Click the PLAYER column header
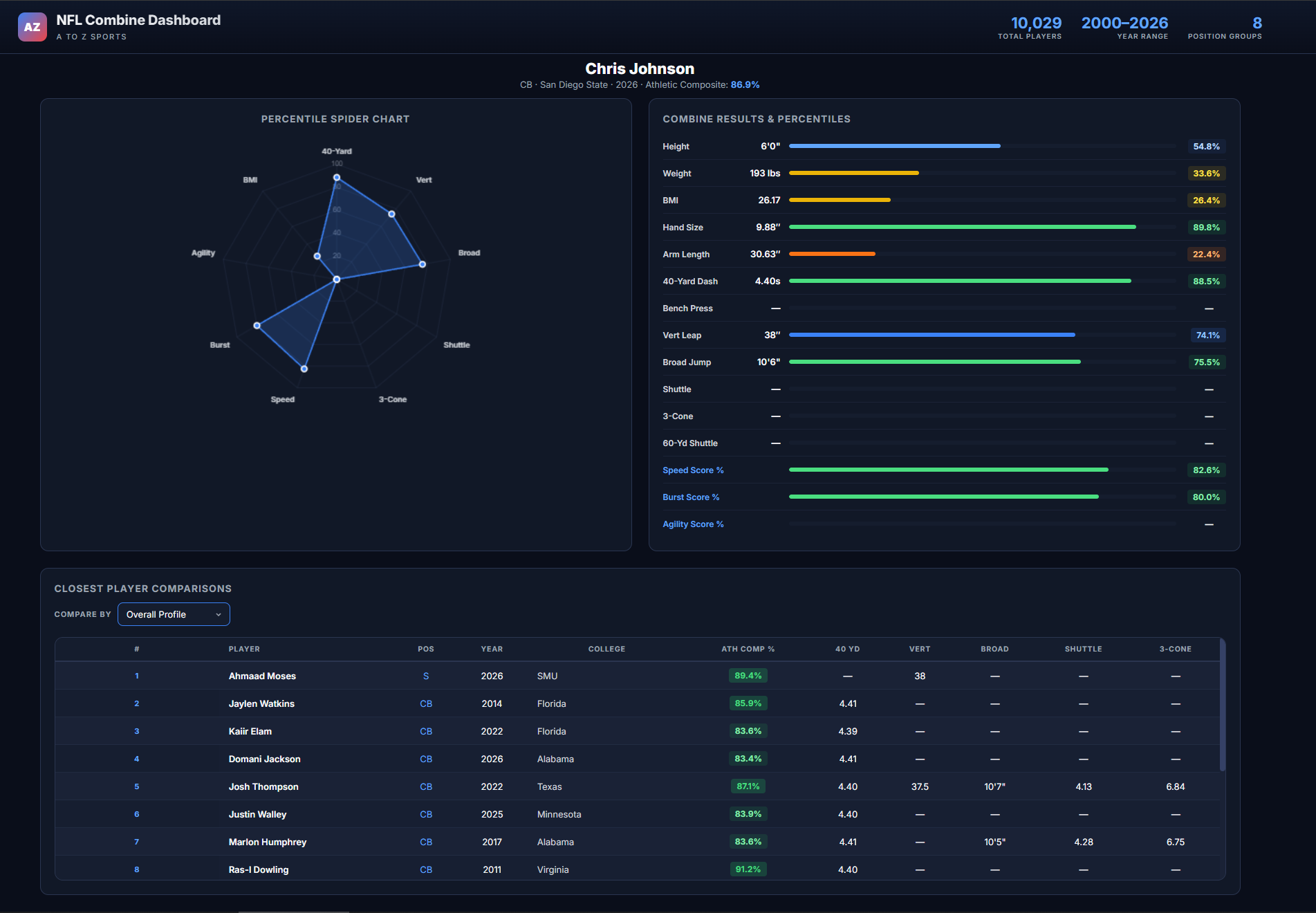This screenshot has width=1316, height=913. [x=244, y=649]
